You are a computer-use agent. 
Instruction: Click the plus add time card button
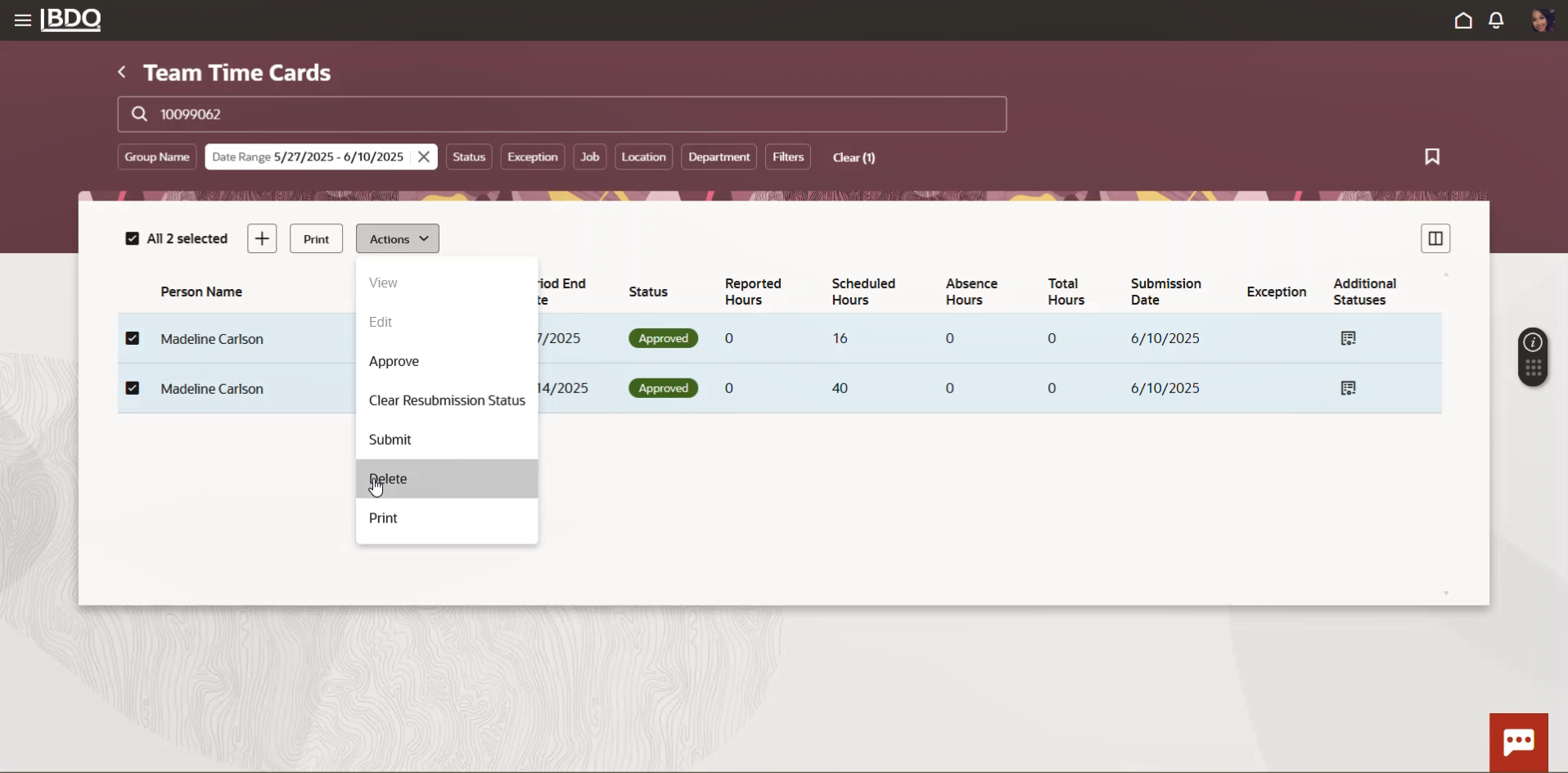[262, 238]
